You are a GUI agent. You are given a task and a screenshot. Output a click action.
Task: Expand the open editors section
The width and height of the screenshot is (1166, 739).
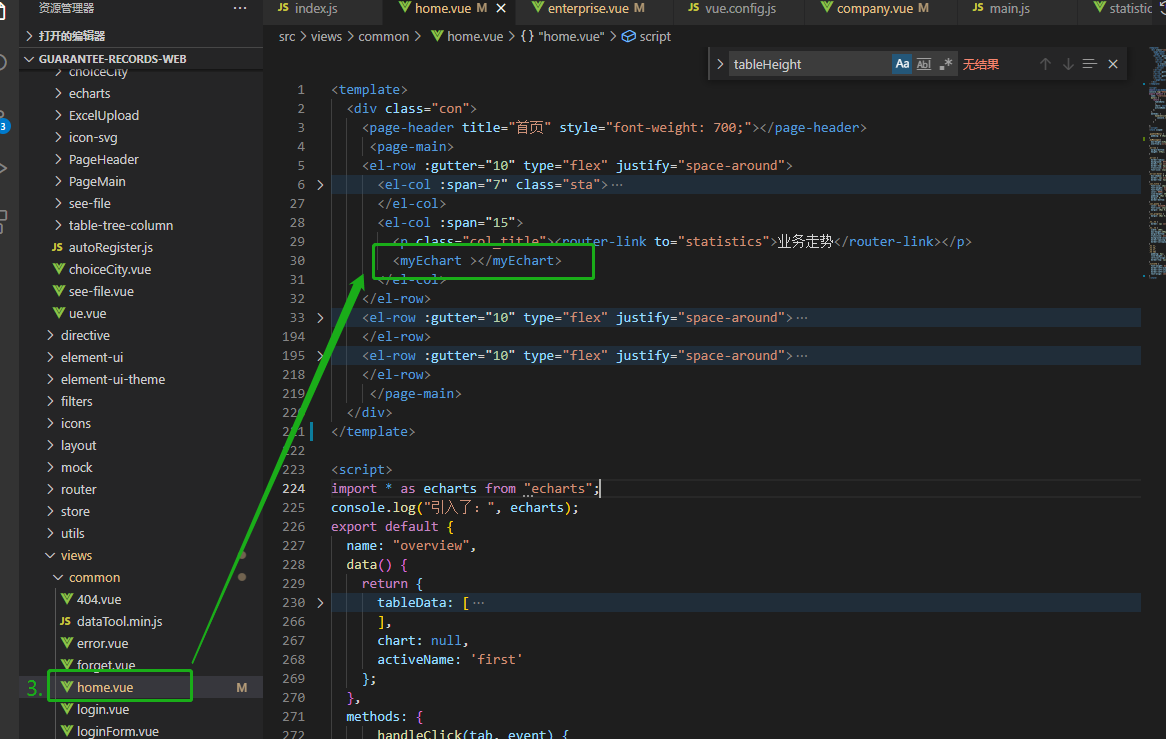click(x=141, y=36)
